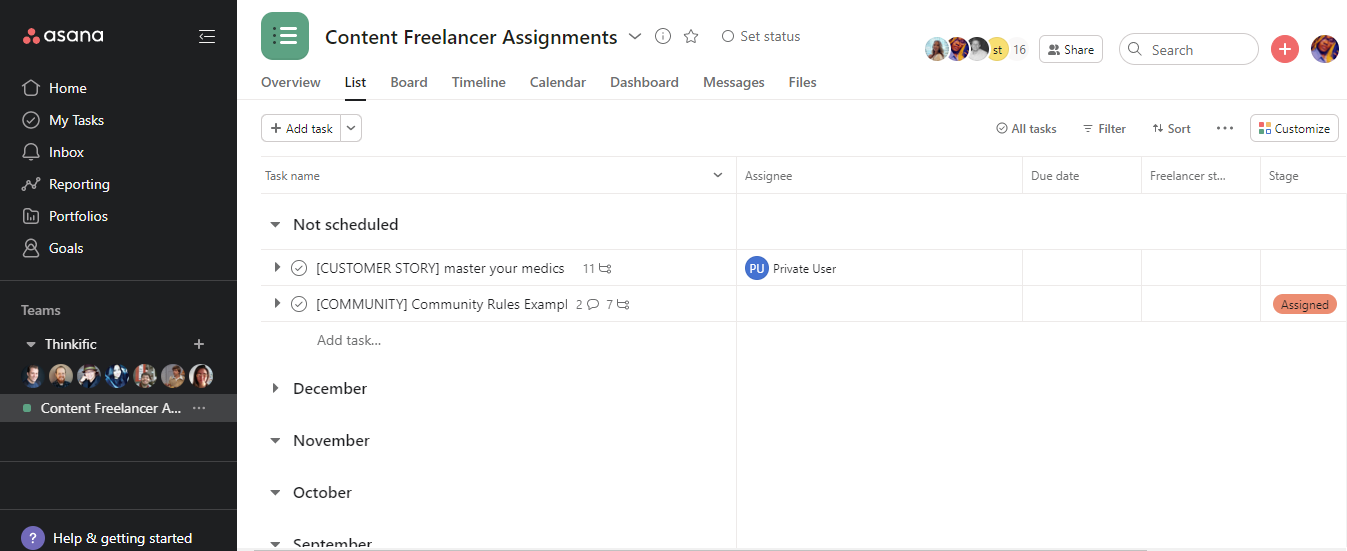Expand the December section
1347x551 pixels.
[x=275, y=388]
